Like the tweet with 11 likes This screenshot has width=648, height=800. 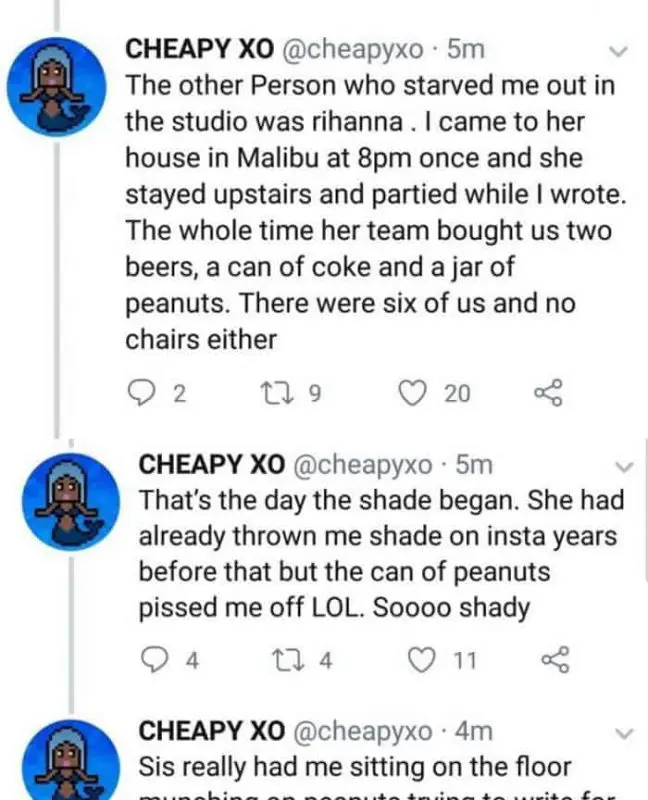(x=423, y=660)
